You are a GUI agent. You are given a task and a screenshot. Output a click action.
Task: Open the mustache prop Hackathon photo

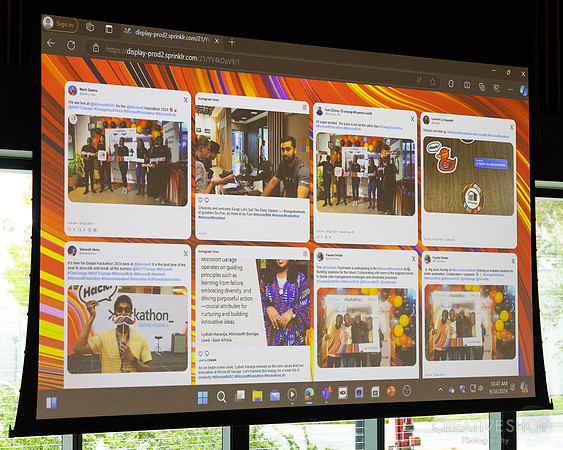pyautogui.click(x=127, y=329)
